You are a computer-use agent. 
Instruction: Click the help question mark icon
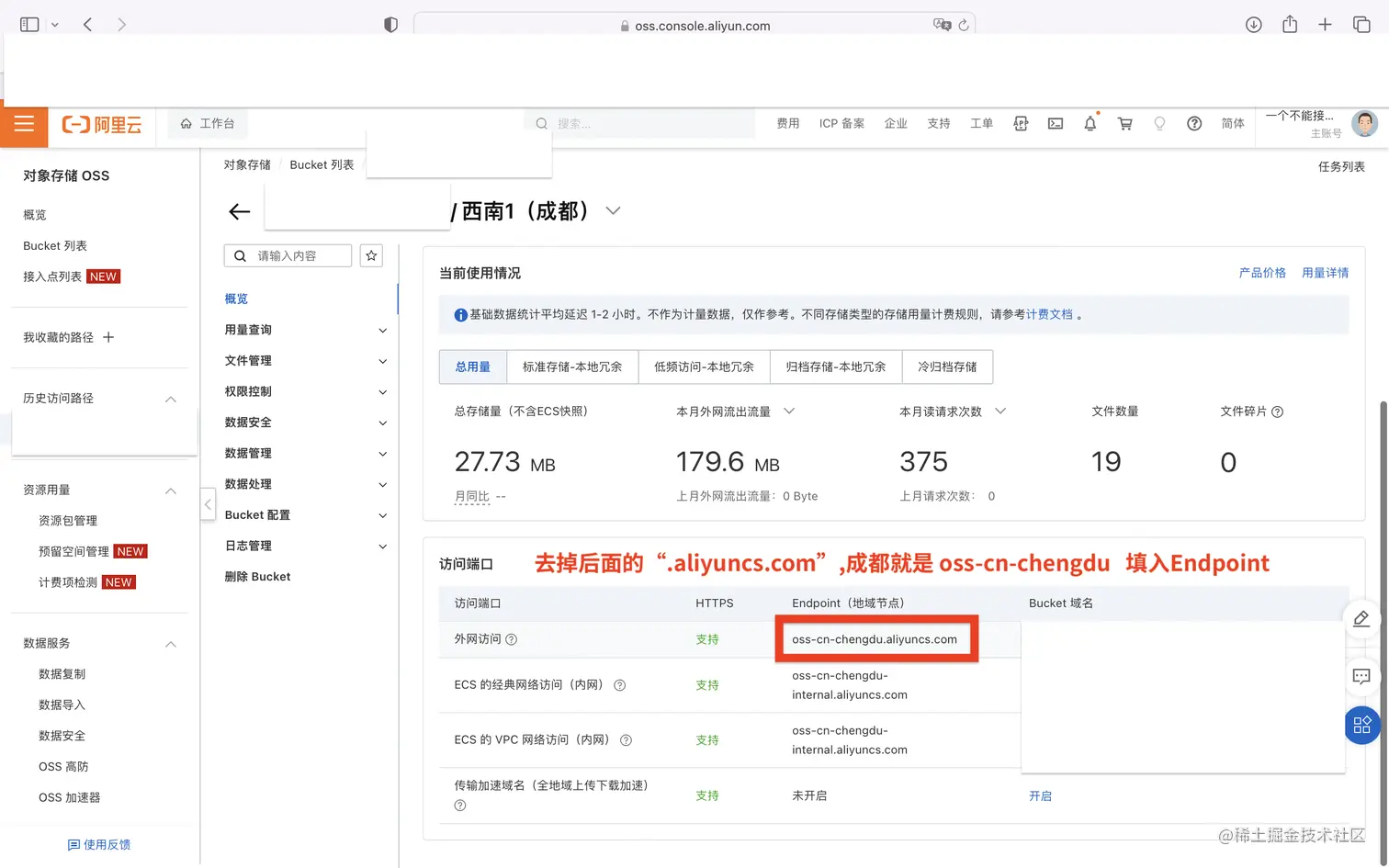coord(1193,123)
